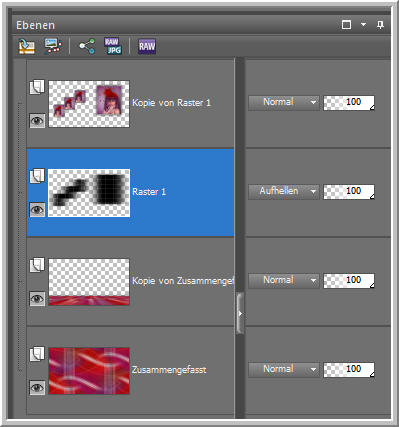Click the first image-stack toolbar icon

tap(27, 46)
